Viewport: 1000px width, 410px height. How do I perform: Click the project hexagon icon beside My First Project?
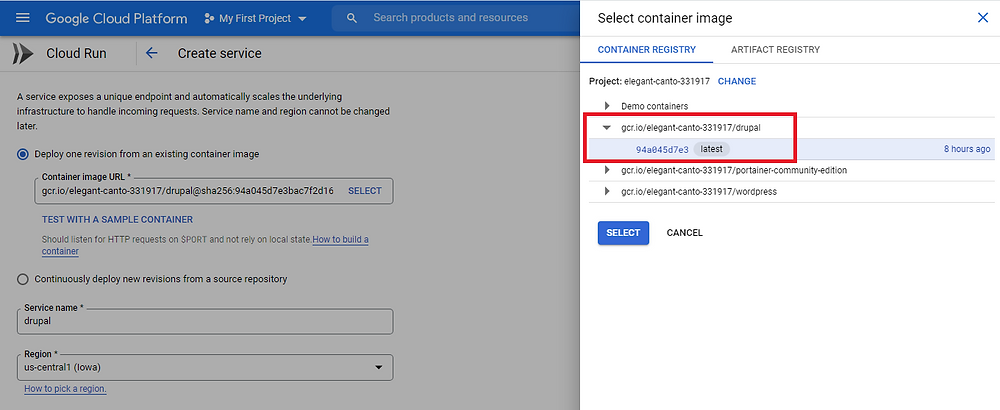[209, 18]
